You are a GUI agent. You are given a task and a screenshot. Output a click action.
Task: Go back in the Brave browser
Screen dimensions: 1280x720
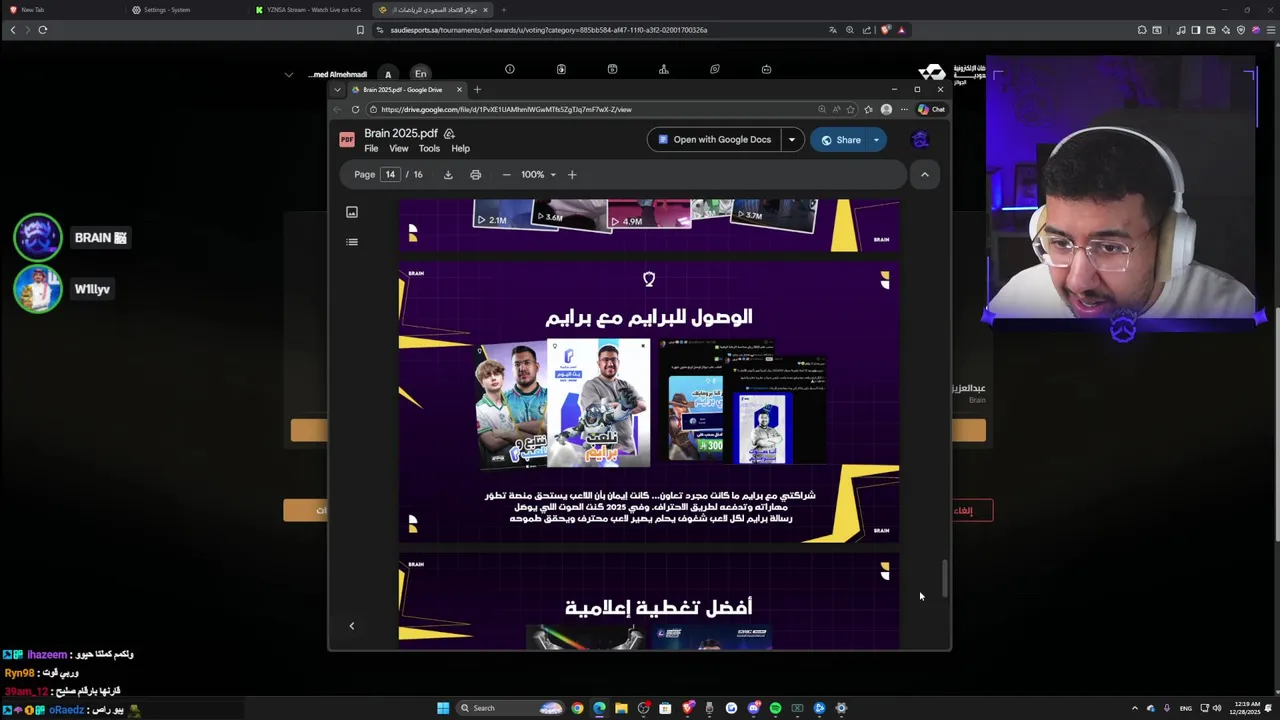13,30
